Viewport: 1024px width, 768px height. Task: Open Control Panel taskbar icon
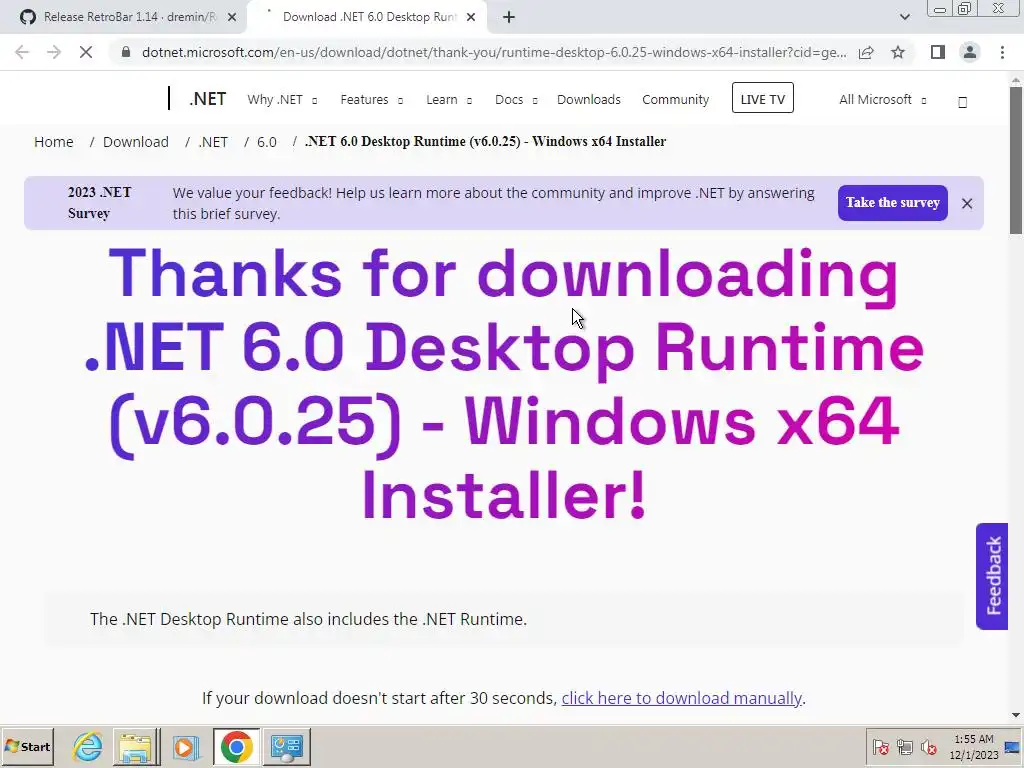[x=287, y=746]
